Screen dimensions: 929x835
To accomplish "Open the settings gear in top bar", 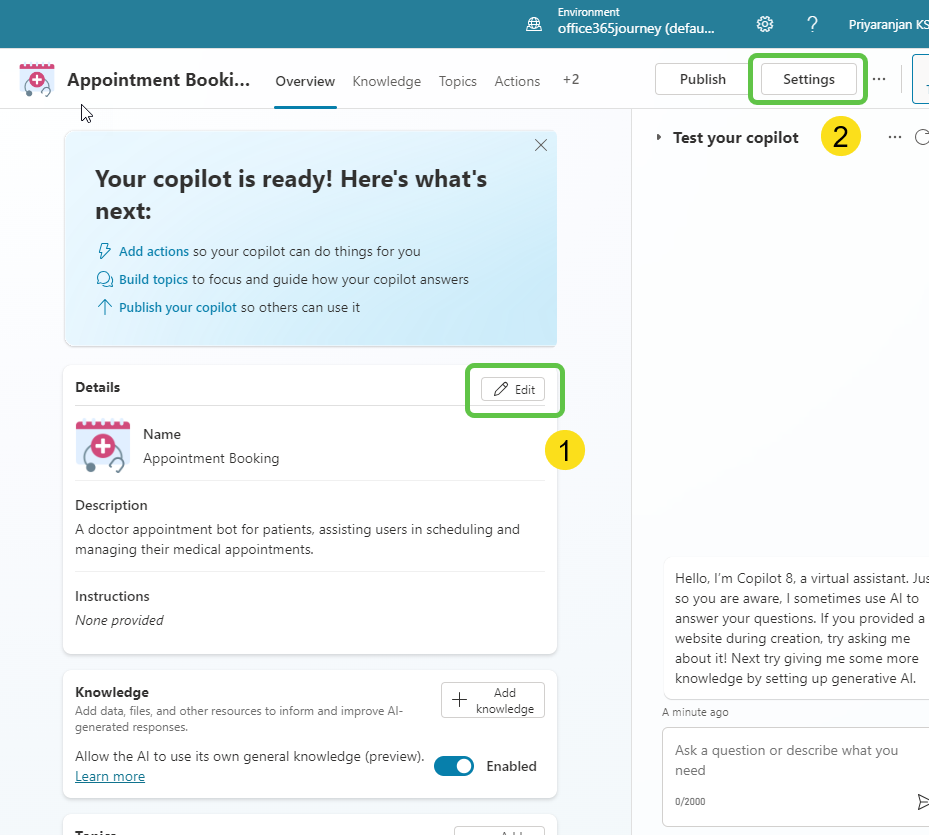I will tap(765, 24).
